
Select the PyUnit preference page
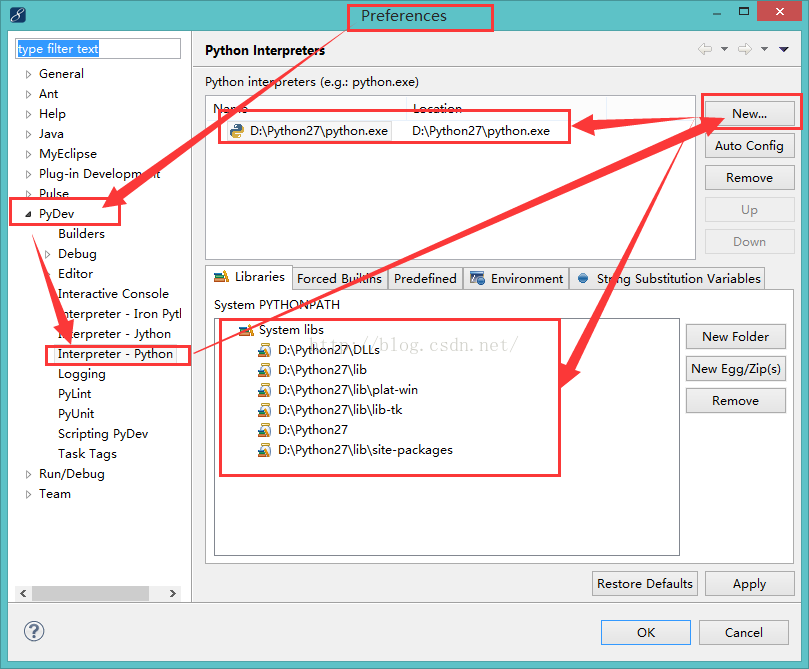[76, 414]
